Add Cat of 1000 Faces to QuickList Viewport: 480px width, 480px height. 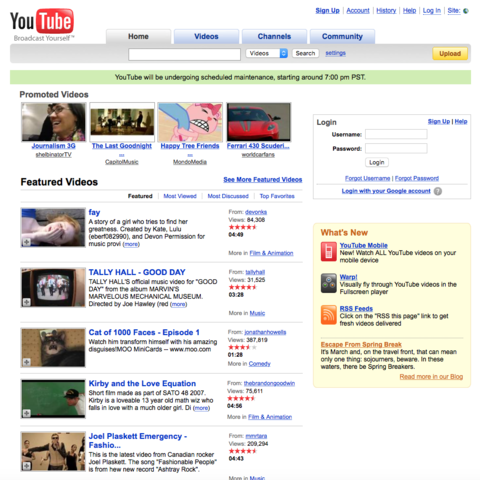[x=27, y=362]
